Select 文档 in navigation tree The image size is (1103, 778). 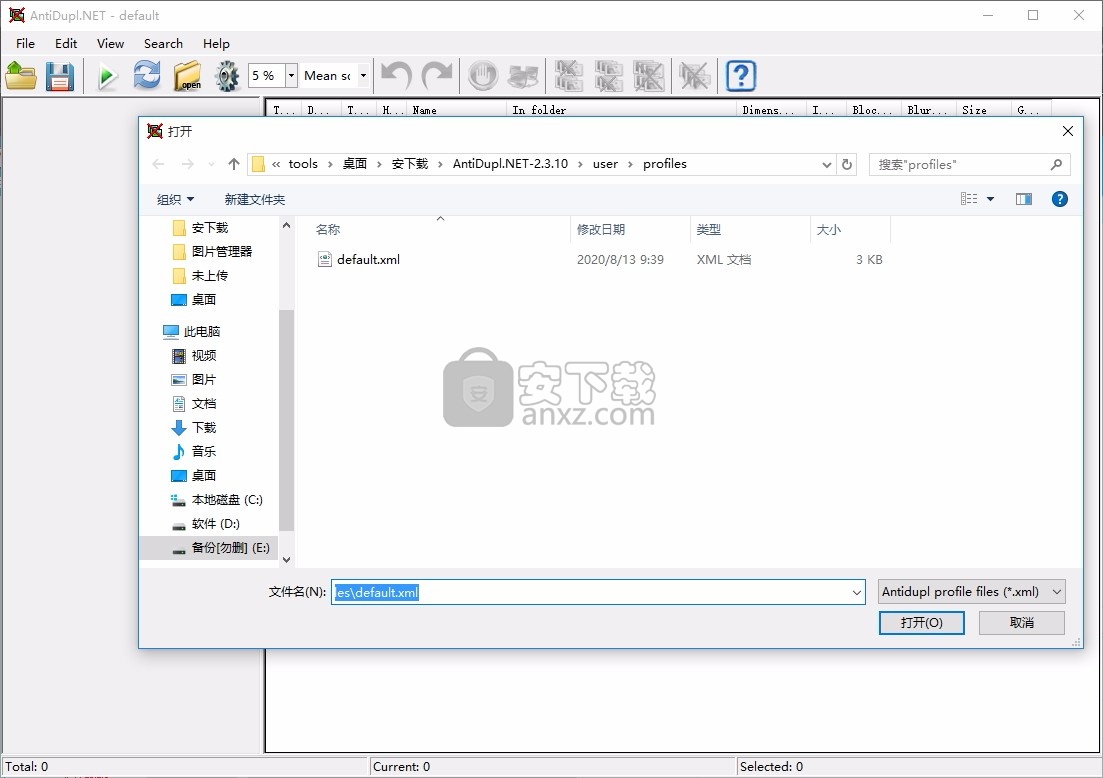[x=203, y=404]
